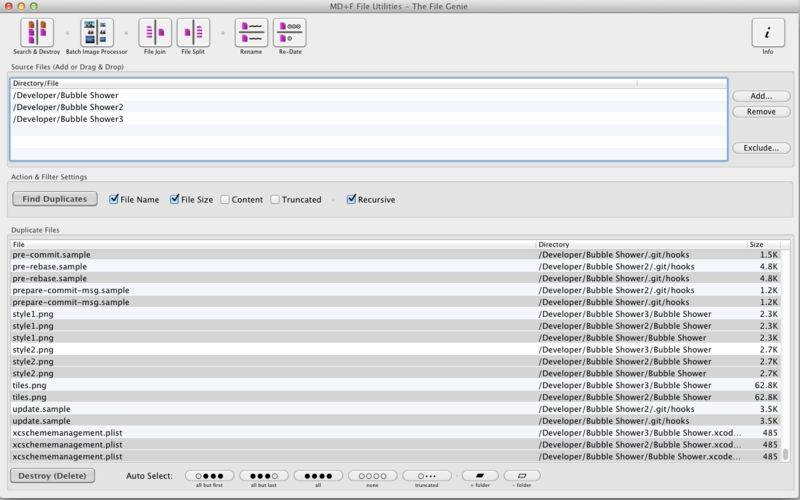Select tiles.png in Bubble Shower3
Image resolution: width=800 pixels, height=500 pixels.
396,385
